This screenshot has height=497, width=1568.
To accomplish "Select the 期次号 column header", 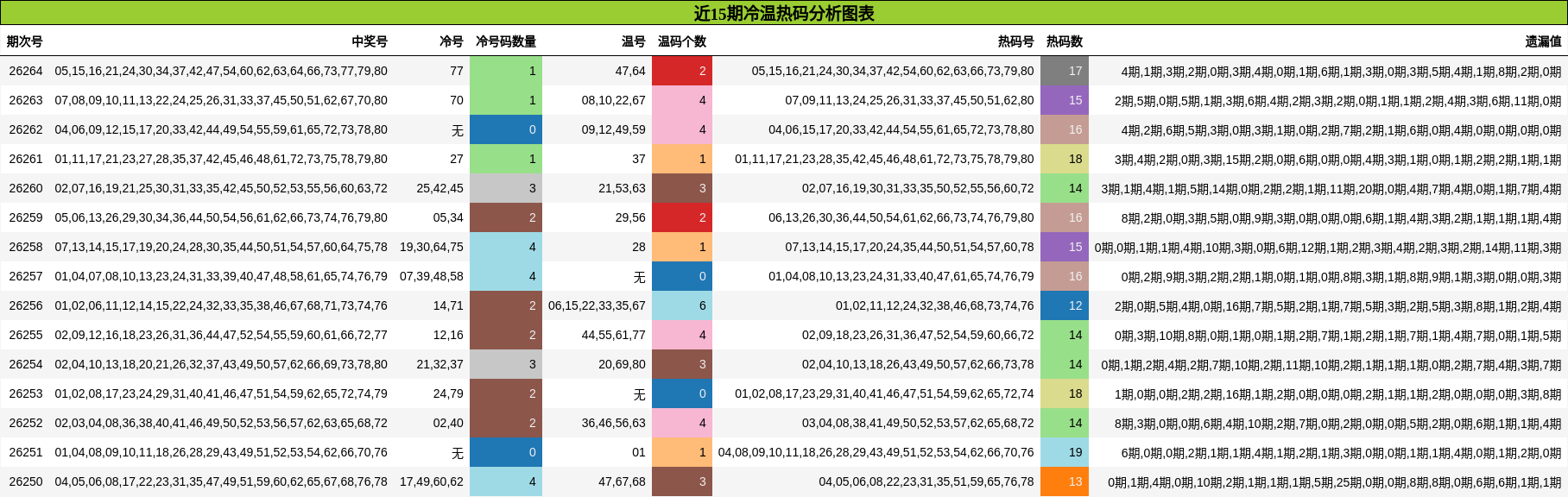I will (24, 41).
